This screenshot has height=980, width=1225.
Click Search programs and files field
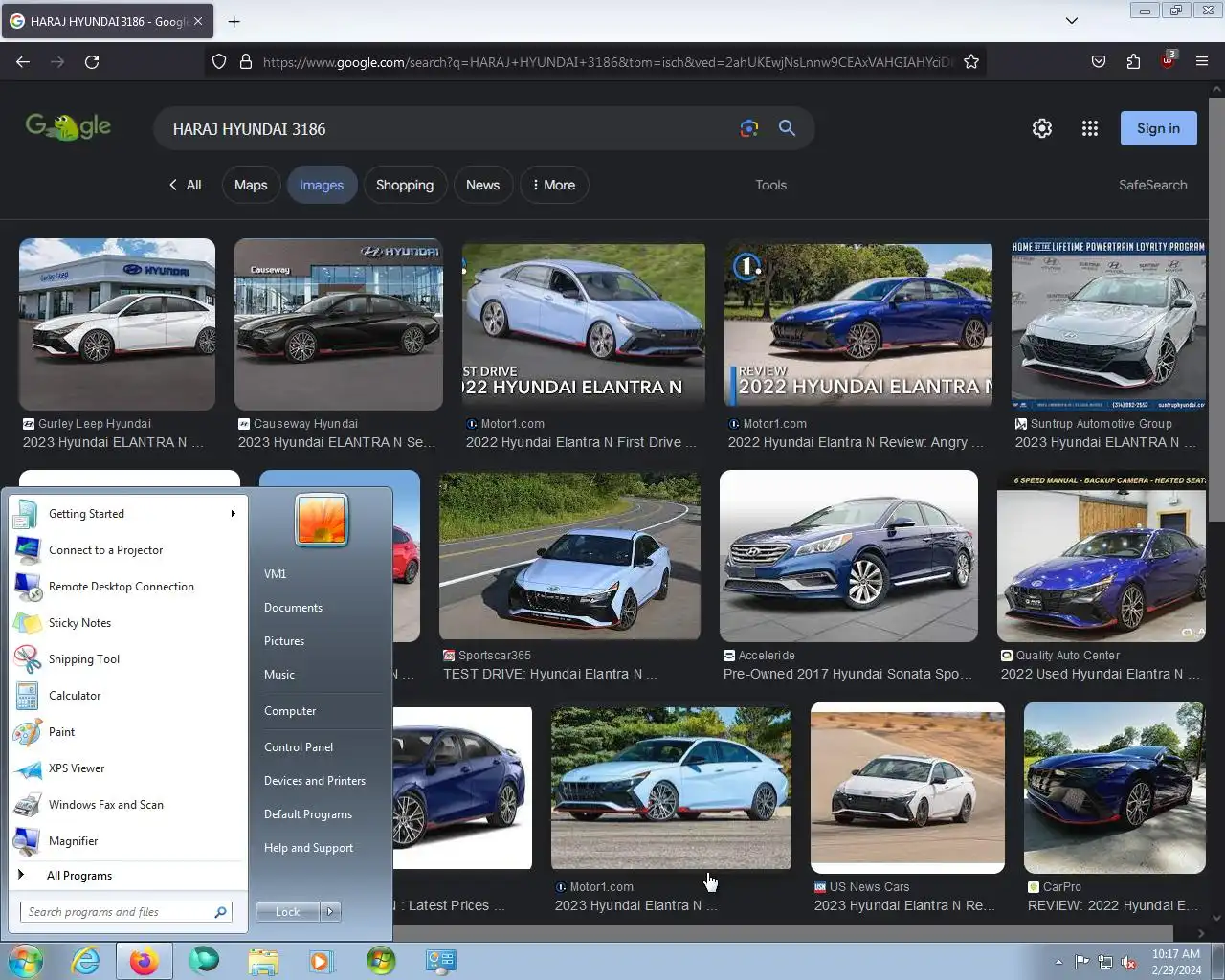click(x=125, y=912)
